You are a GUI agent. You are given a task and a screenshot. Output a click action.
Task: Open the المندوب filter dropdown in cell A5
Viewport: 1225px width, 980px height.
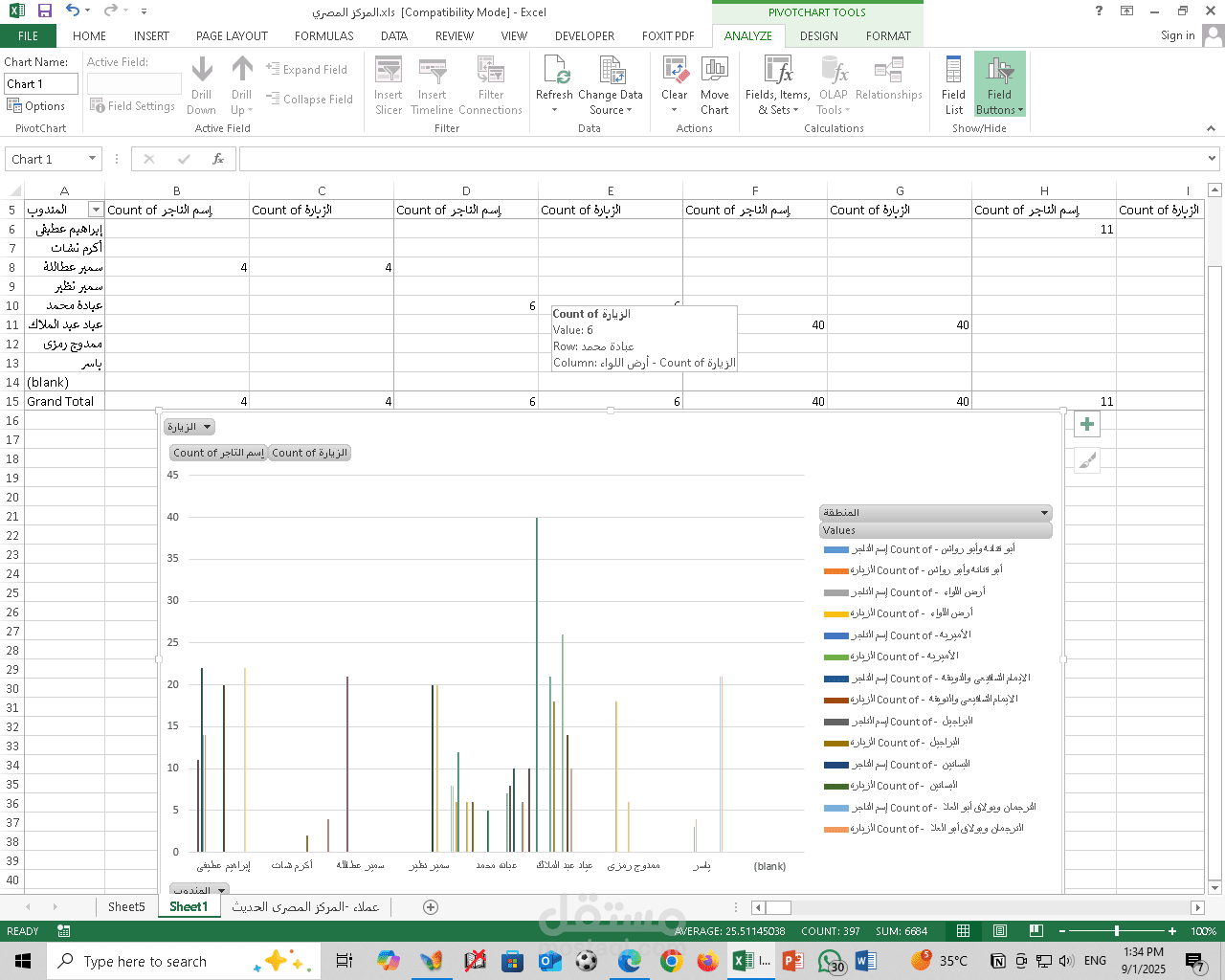96,209
